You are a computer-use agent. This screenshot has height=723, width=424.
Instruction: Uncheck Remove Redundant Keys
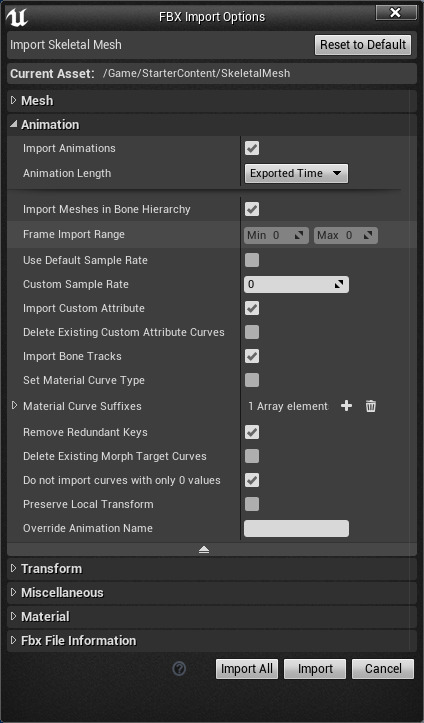(x=252, y=432)
